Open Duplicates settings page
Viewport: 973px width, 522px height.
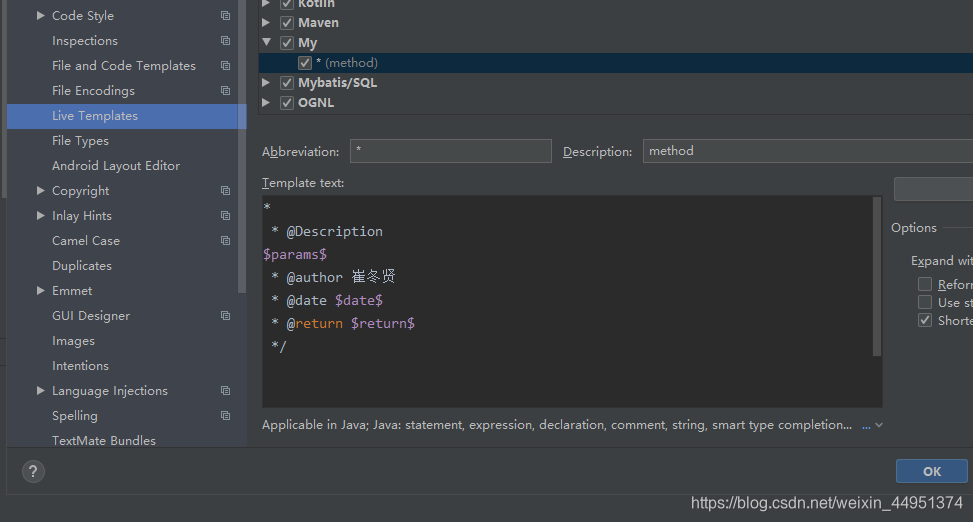[x=82, y=266]
